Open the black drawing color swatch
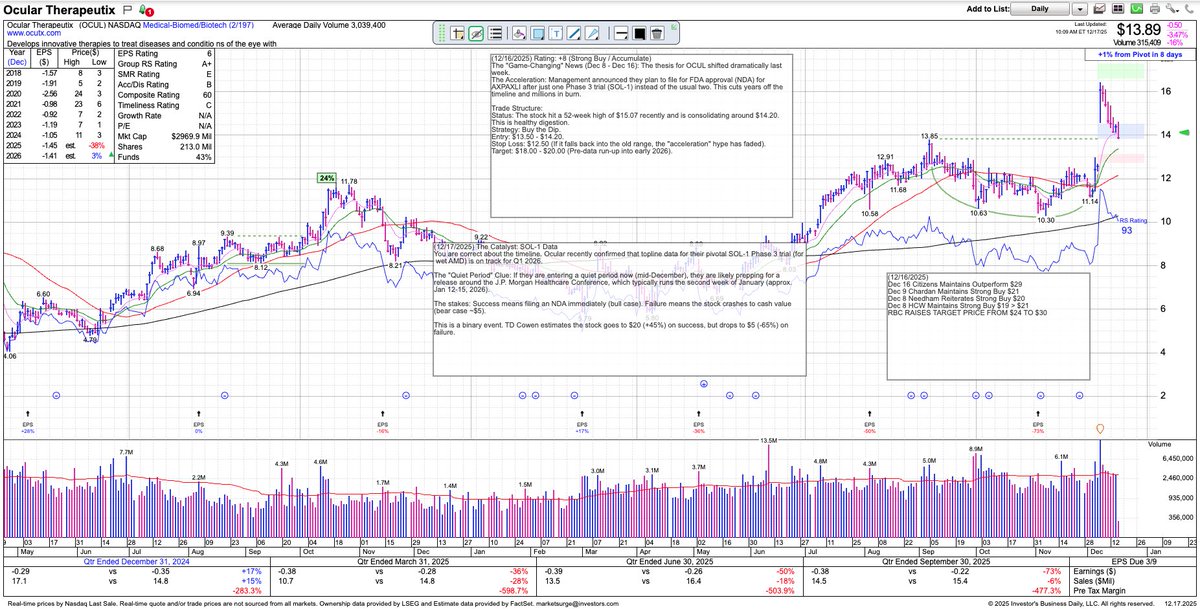This screenshot has width=1200, height=609. coord(639,33)
